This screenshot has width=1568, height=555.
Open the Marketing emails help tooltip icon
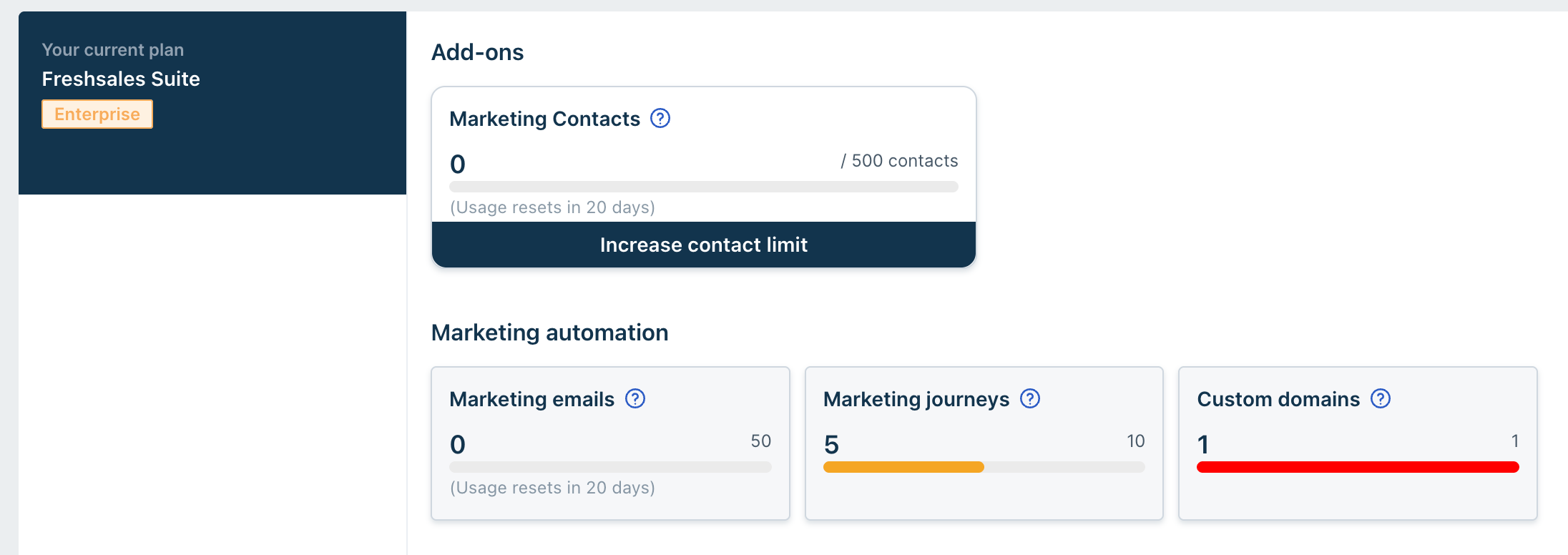click(x=634, y=398)
